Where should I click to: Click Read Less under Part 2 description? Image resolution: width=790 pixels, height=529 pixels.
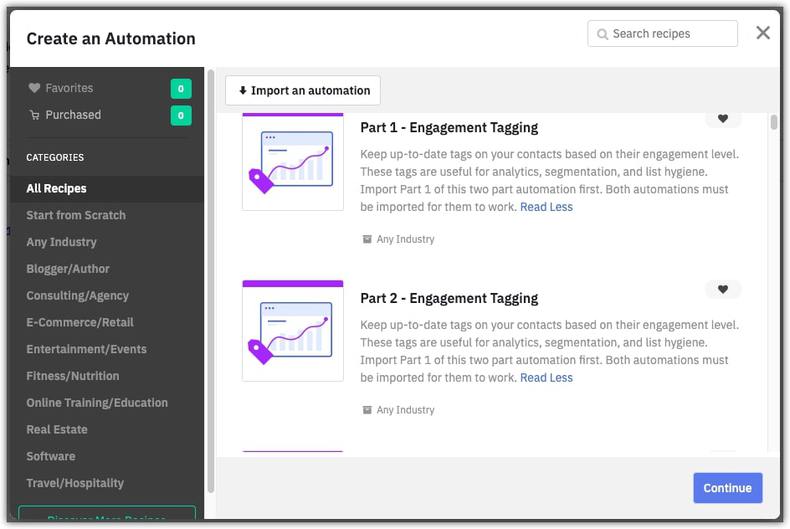coord(546,378)
